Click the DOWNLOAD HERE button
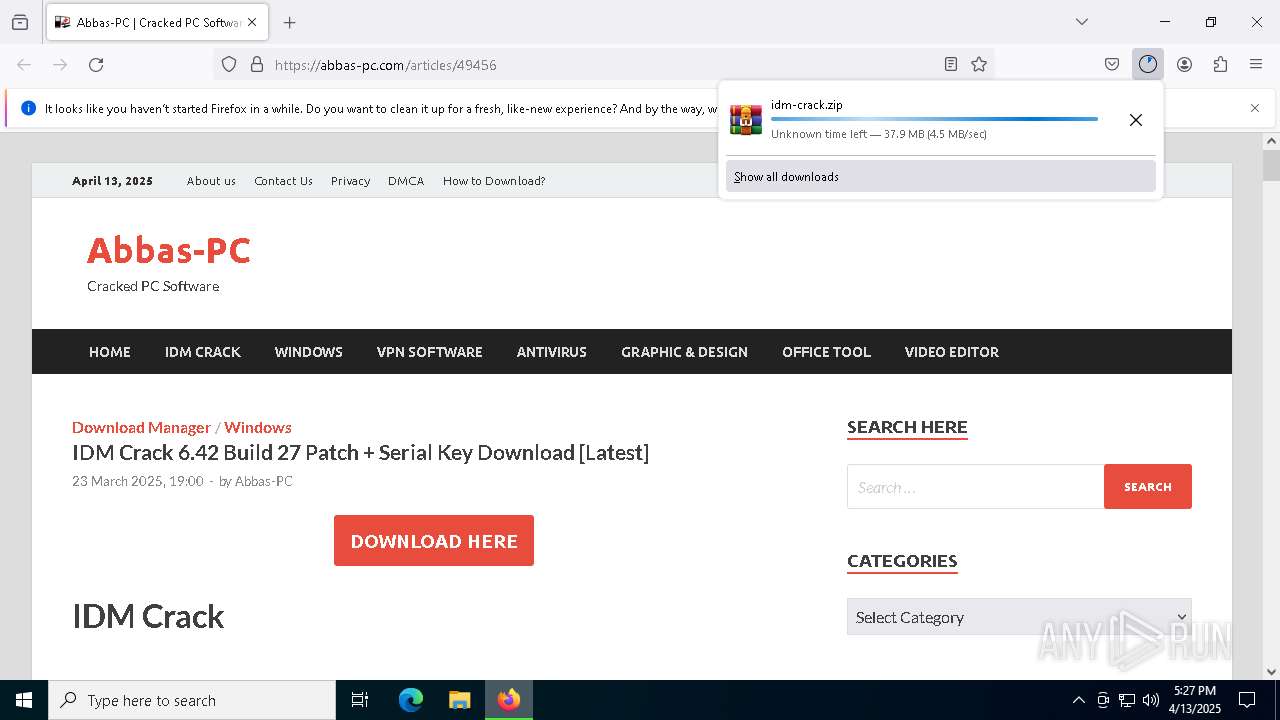1280x720 pixels. (x=434, y=541)
